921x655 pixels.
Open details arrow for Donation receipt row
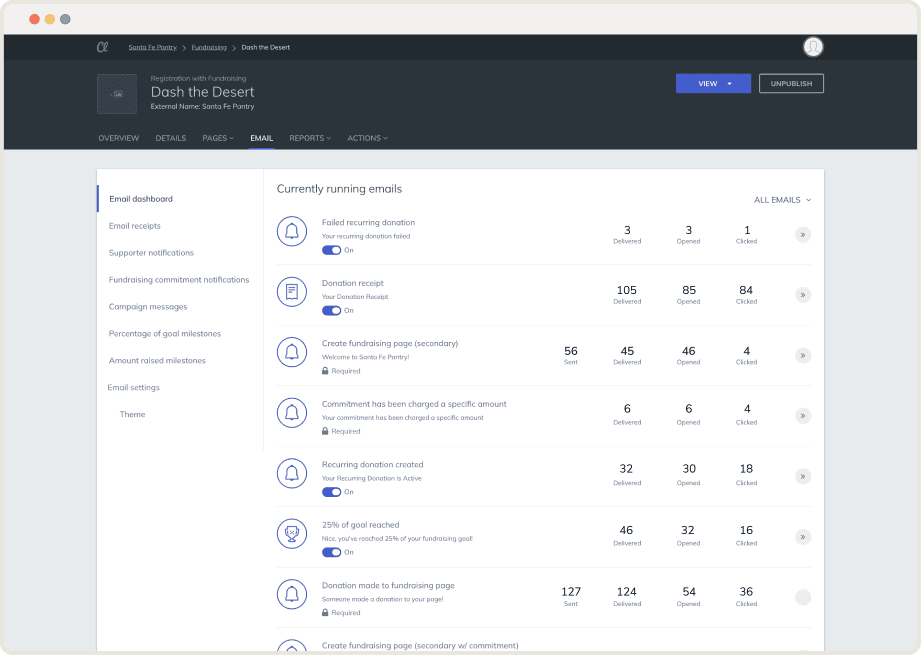(803, 295)
